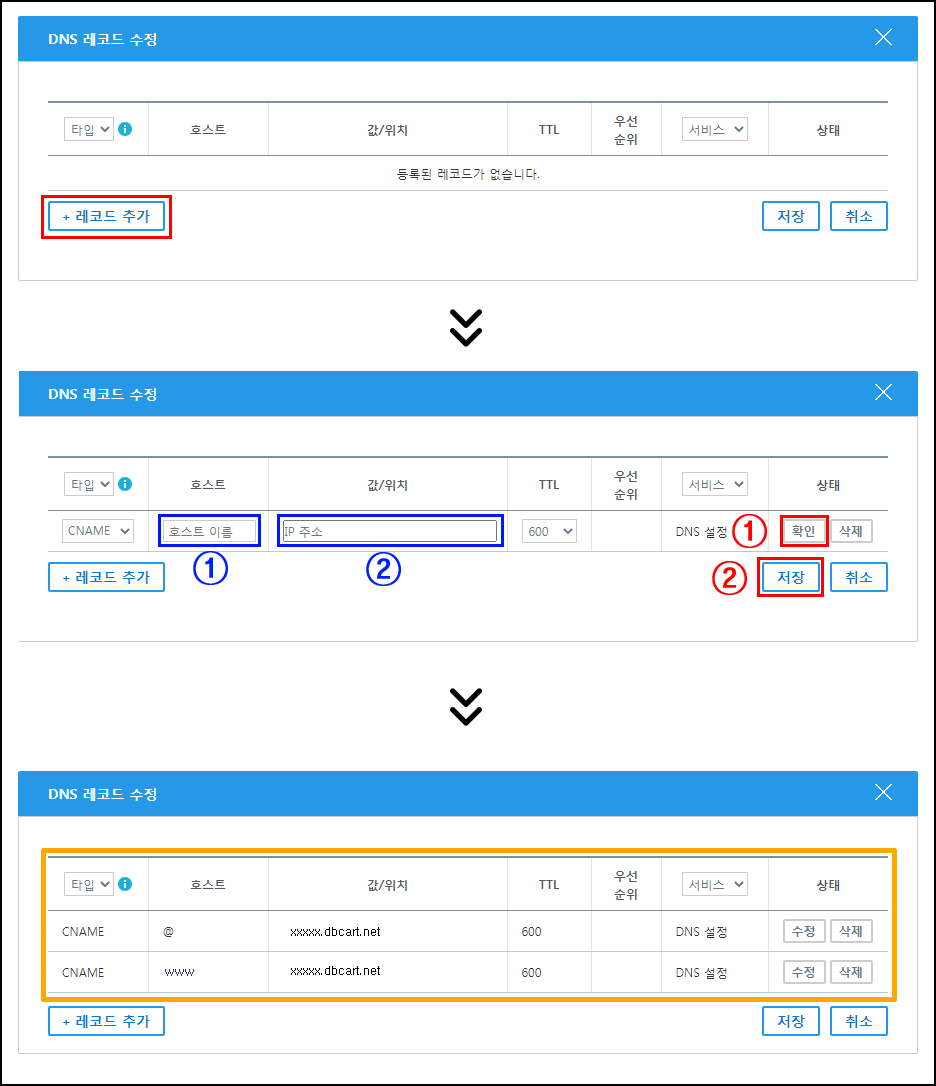Click 삭제 next to the 확인 button

[851, 531]
